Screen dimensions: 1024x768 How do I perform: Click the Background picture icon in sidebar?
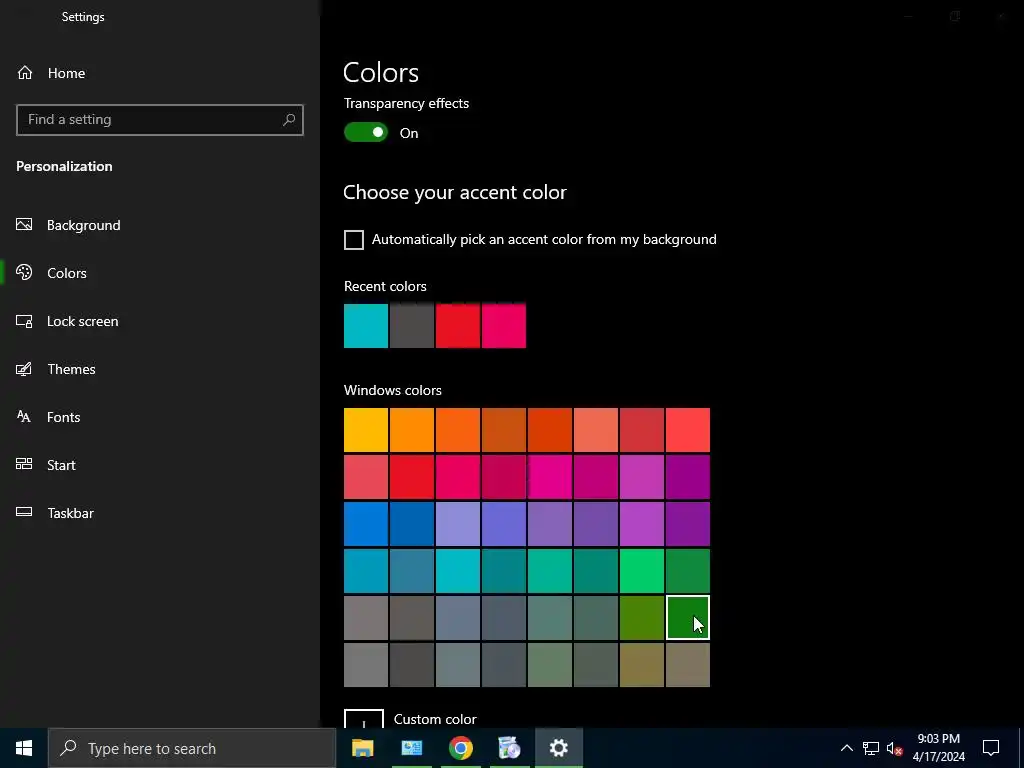pos(24,225)
